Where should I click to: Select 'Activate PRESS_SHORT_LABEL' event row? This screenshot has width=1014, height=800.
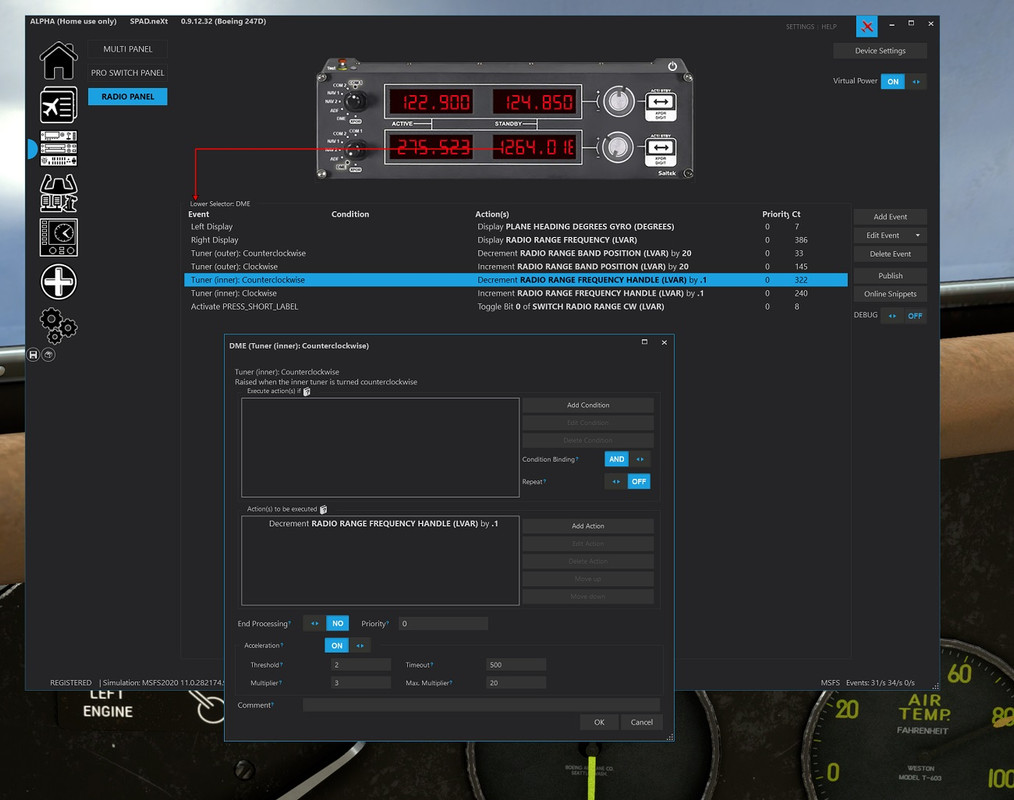click(x=515, y=307)
